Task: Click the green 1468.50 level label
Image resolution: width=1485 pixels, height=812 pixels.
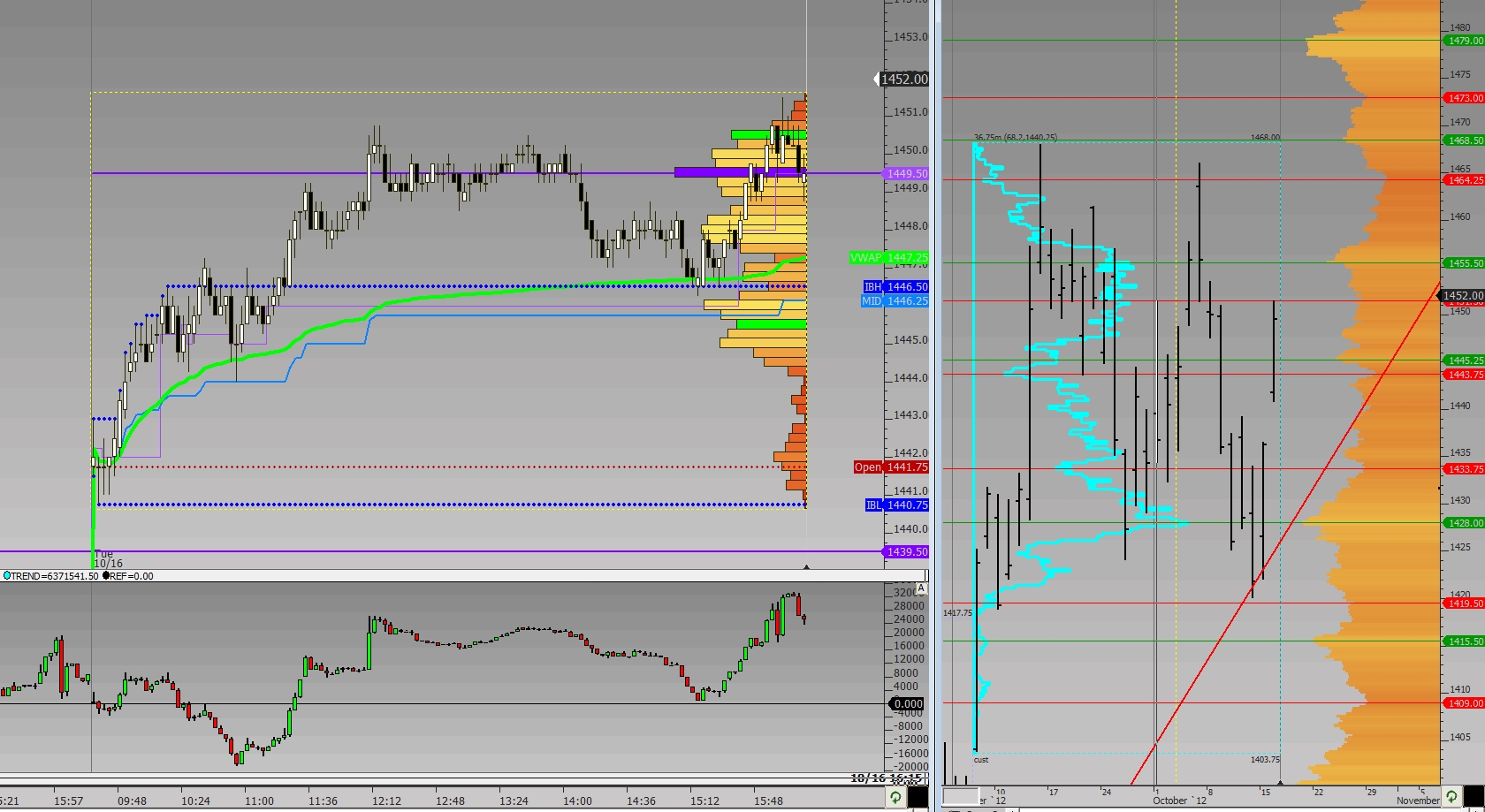Action: pos(1464,140)
